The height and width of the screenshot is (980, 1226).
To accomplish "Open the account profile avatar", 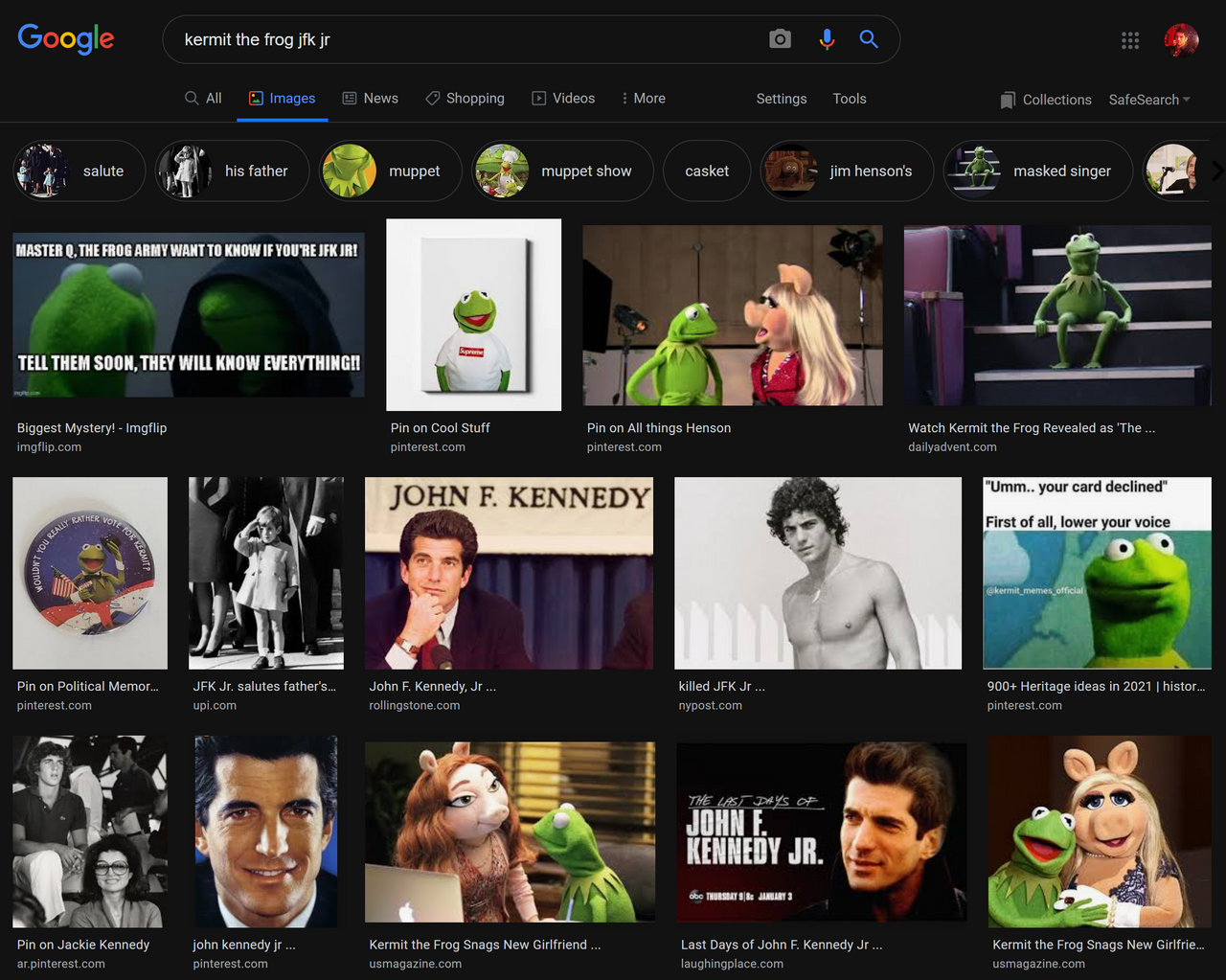I will pos(1181,40).
